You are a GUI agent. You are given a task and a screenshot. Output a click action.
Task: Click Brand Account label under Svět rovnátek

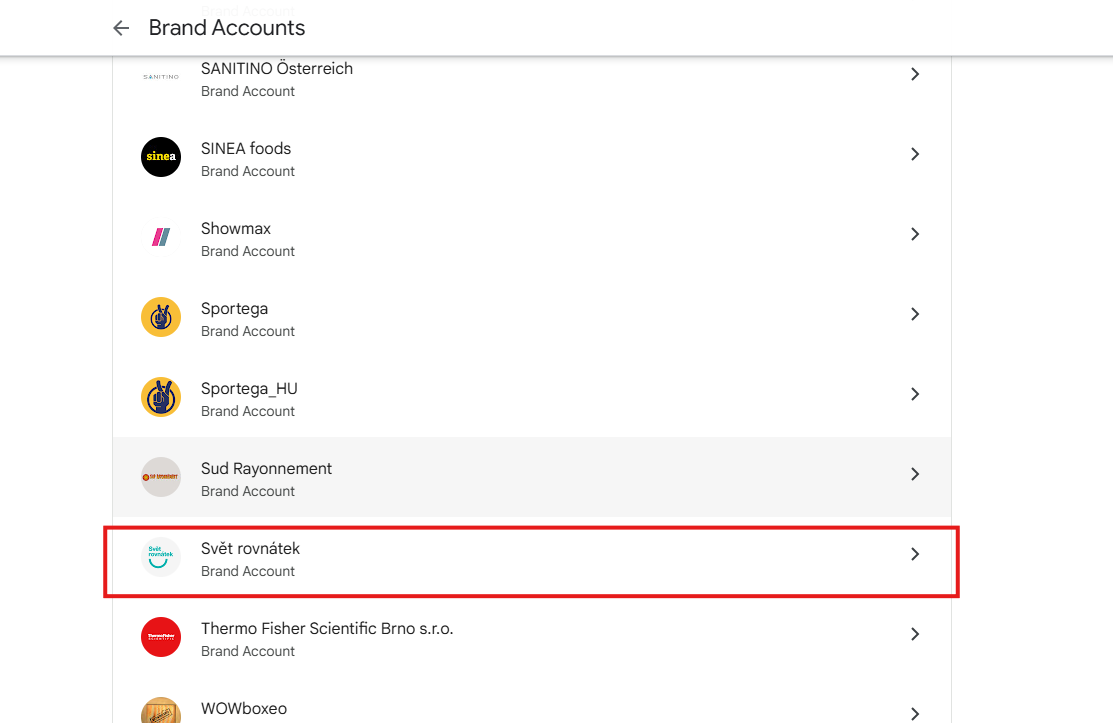248,572
